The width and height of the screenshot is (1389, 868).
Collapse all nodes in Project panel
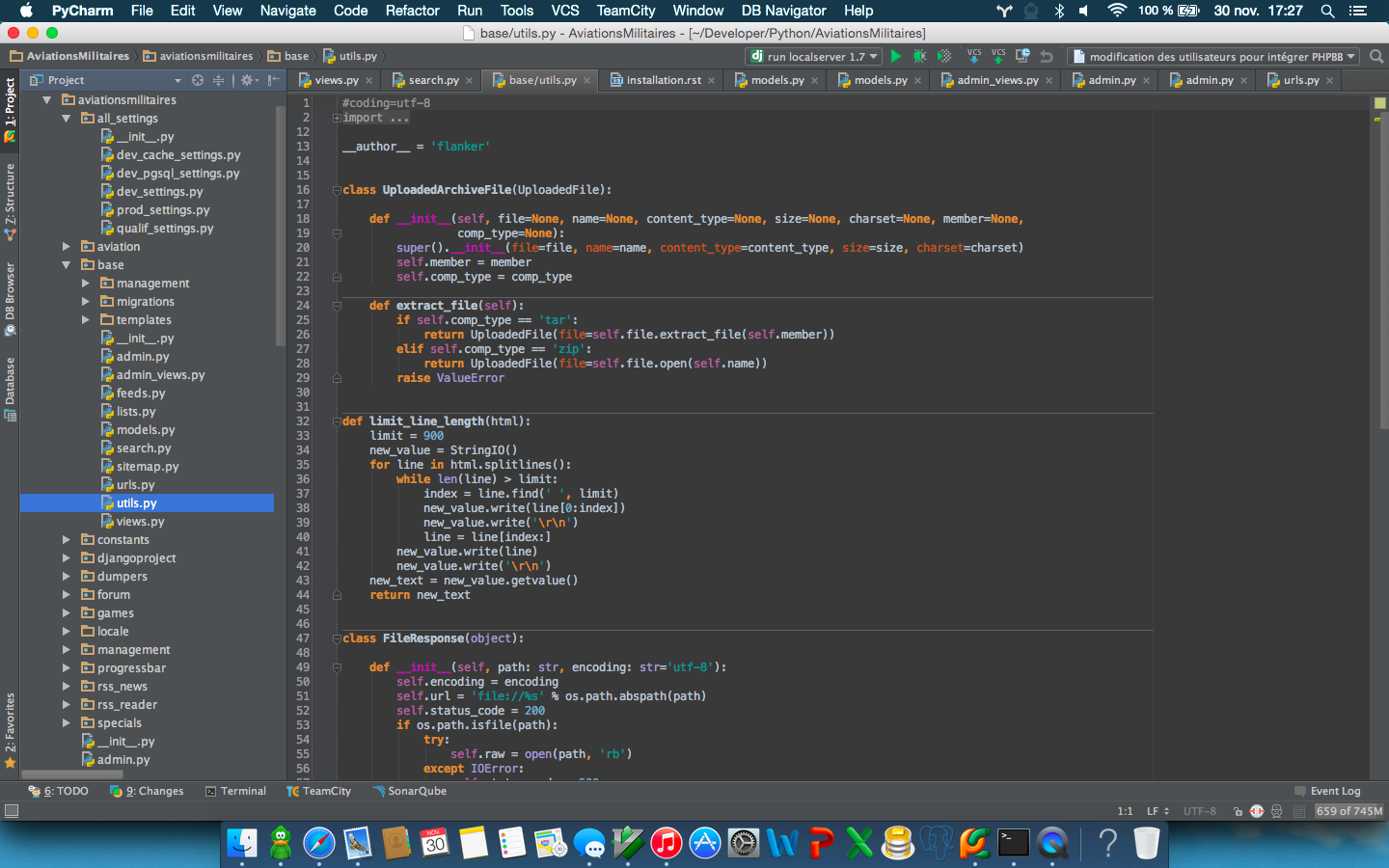coord(218,80)
